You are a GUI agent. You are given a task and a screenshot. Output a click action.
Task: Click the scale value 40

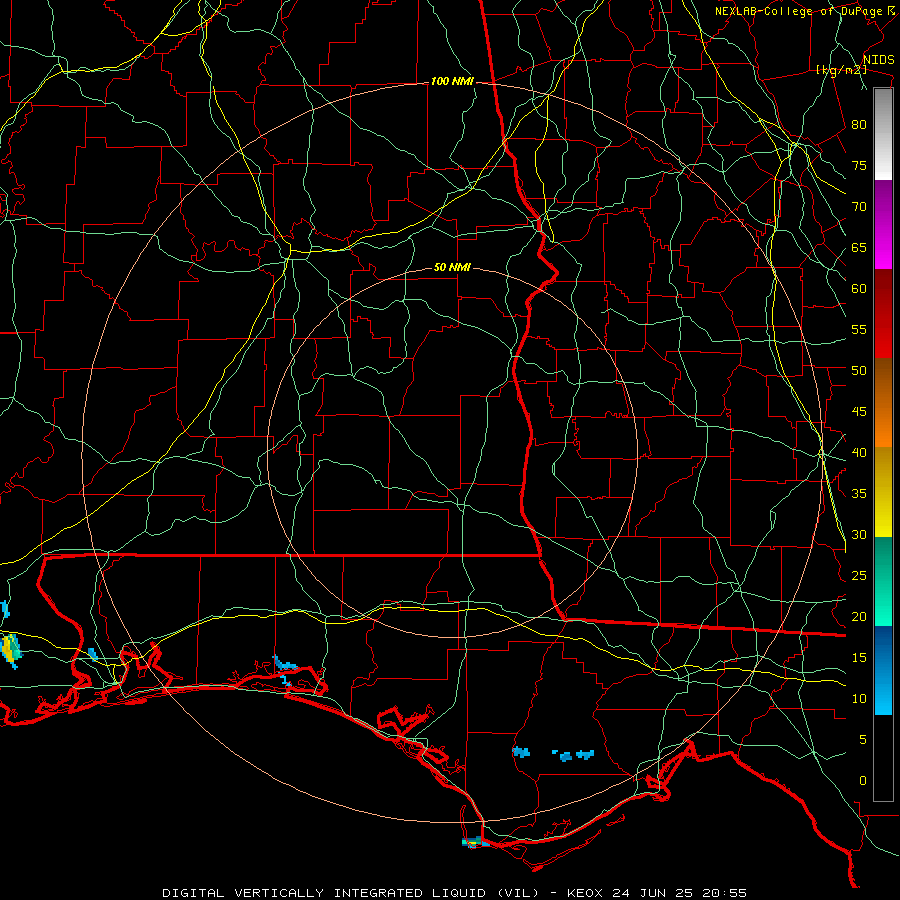click(x=859, y=452)
